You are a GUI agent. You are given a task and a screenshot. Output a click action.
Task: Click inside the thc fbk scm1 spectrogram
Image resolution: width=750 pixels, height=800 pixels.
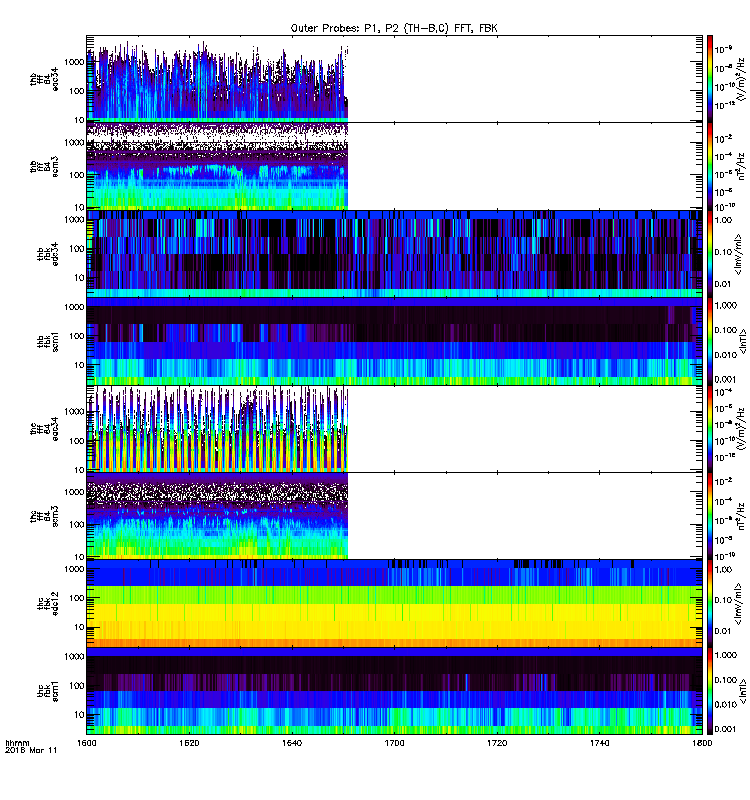point(394,691)
